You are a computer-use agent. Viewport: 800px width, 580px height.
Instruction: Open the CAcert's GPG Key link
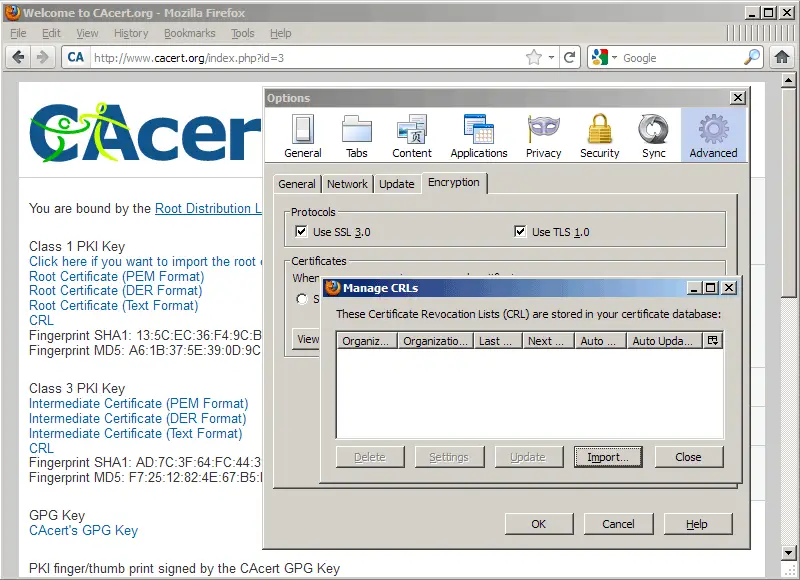[84, 531]
